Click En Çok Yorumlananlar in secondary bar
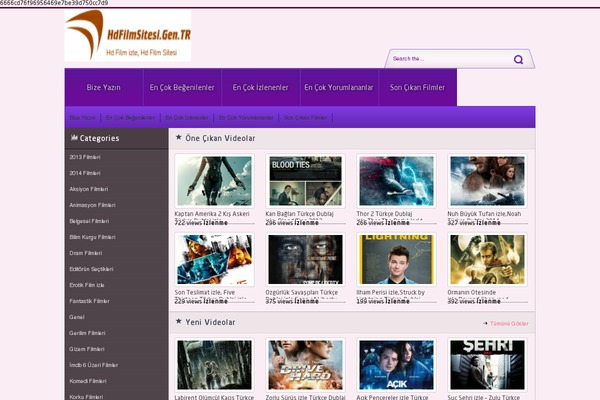600x400 pixels. 246,118
